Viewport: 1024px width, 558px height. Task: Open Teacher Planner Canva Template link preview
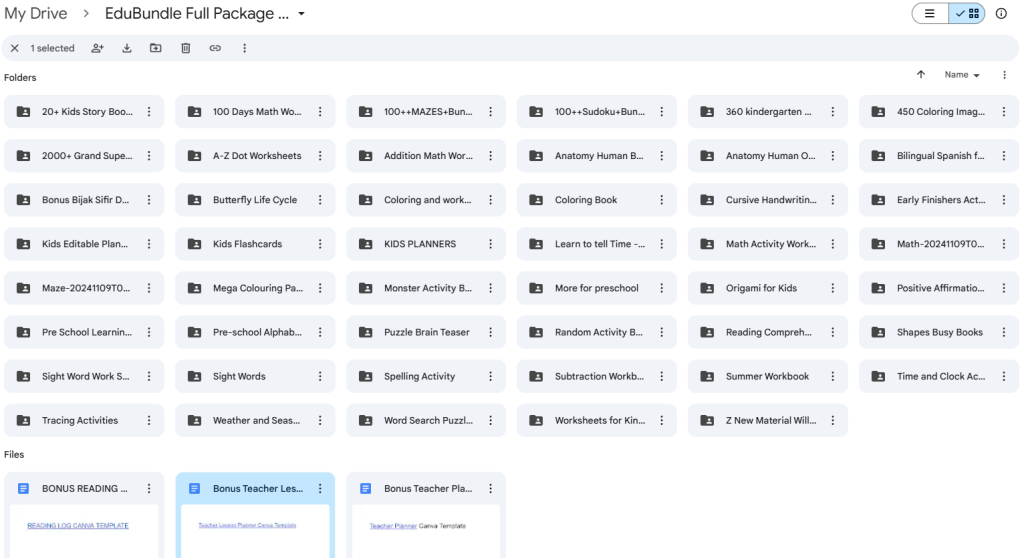[x=418, y=526]
